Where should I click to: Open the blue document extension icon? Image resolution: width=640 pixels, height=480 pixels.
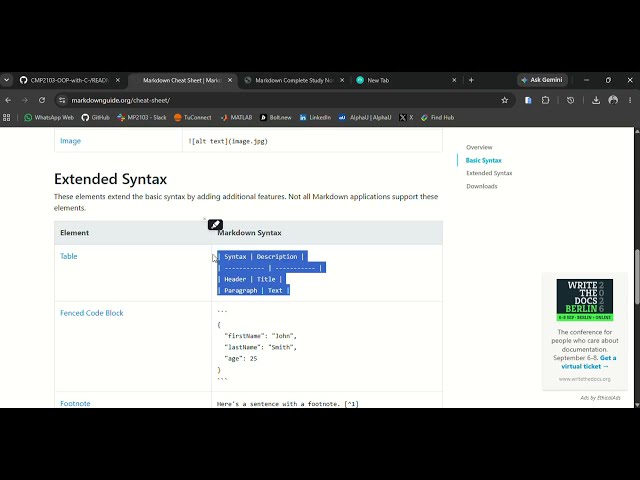[x=528, y=100]
